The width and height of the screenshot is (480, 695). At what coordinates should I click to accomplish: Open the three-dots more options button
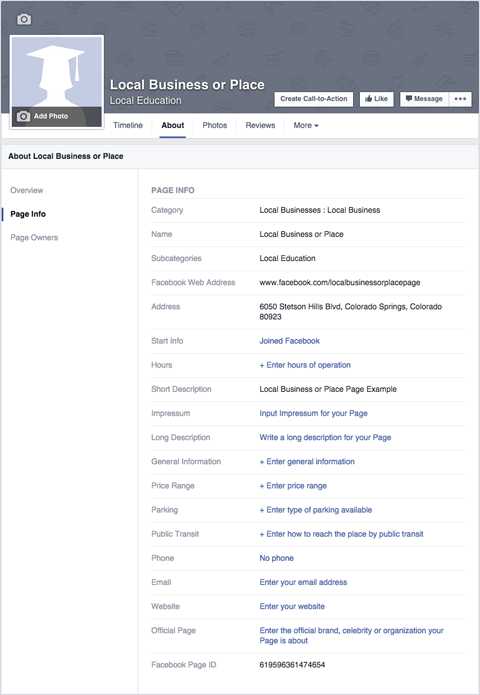point(460,99)
